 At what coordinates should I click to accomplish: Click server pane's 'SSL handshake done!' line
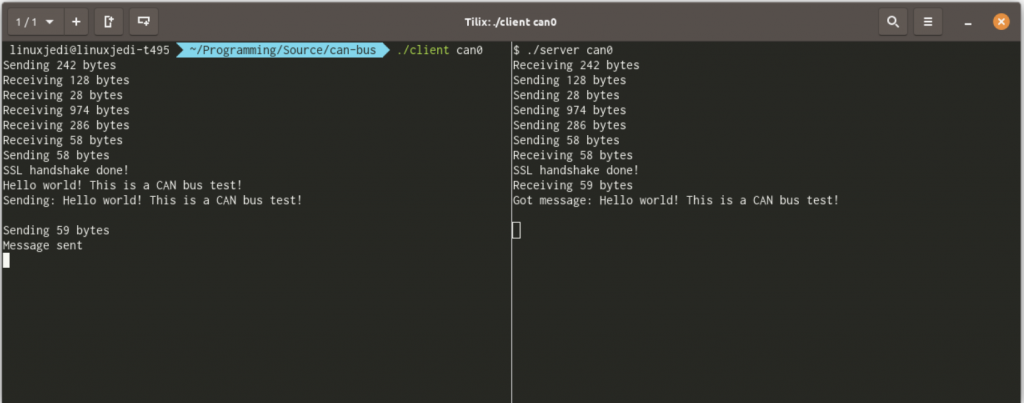point(576,170)
